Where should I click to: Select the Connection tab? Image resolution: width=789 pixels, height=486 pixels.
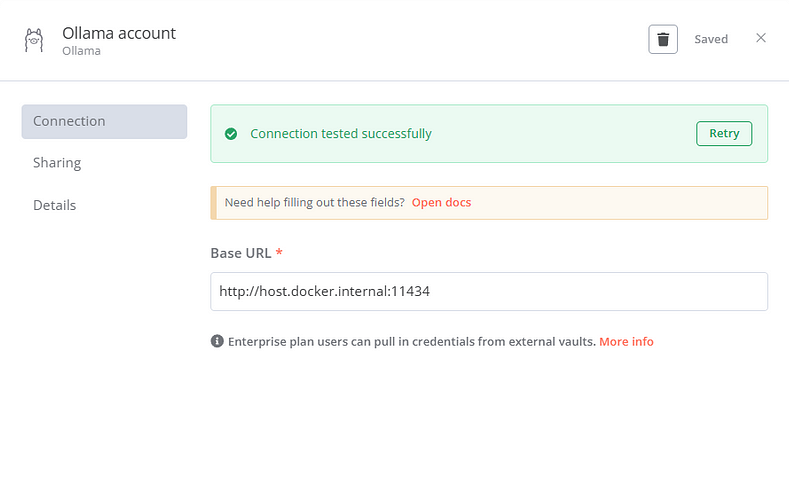tap(104, 121)
